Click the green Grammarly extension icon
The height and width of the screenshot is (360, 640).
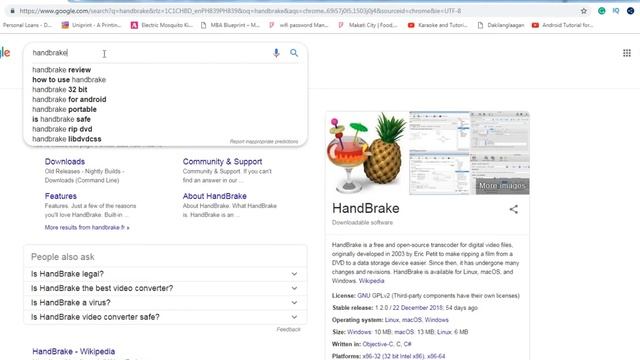[x=602, y=11]
